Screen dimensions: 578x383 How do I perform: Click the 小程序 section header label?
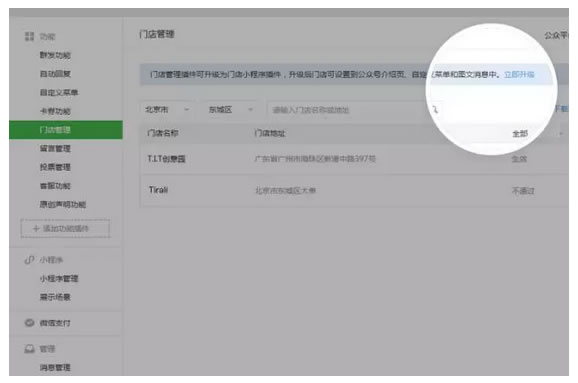coord(51,260)
